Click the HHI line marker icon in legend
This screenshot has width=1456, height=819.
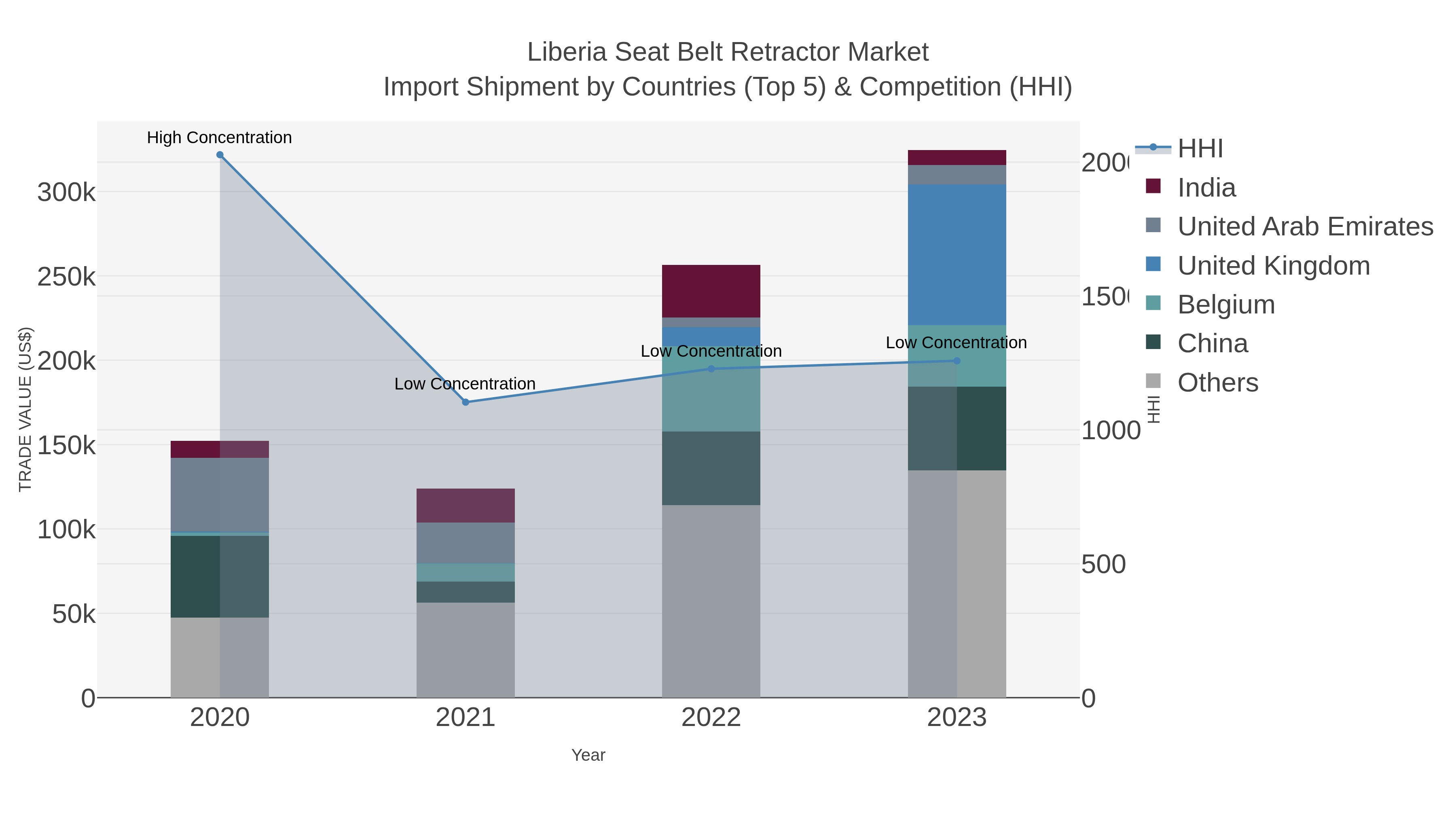click(x=1153, y=148)
